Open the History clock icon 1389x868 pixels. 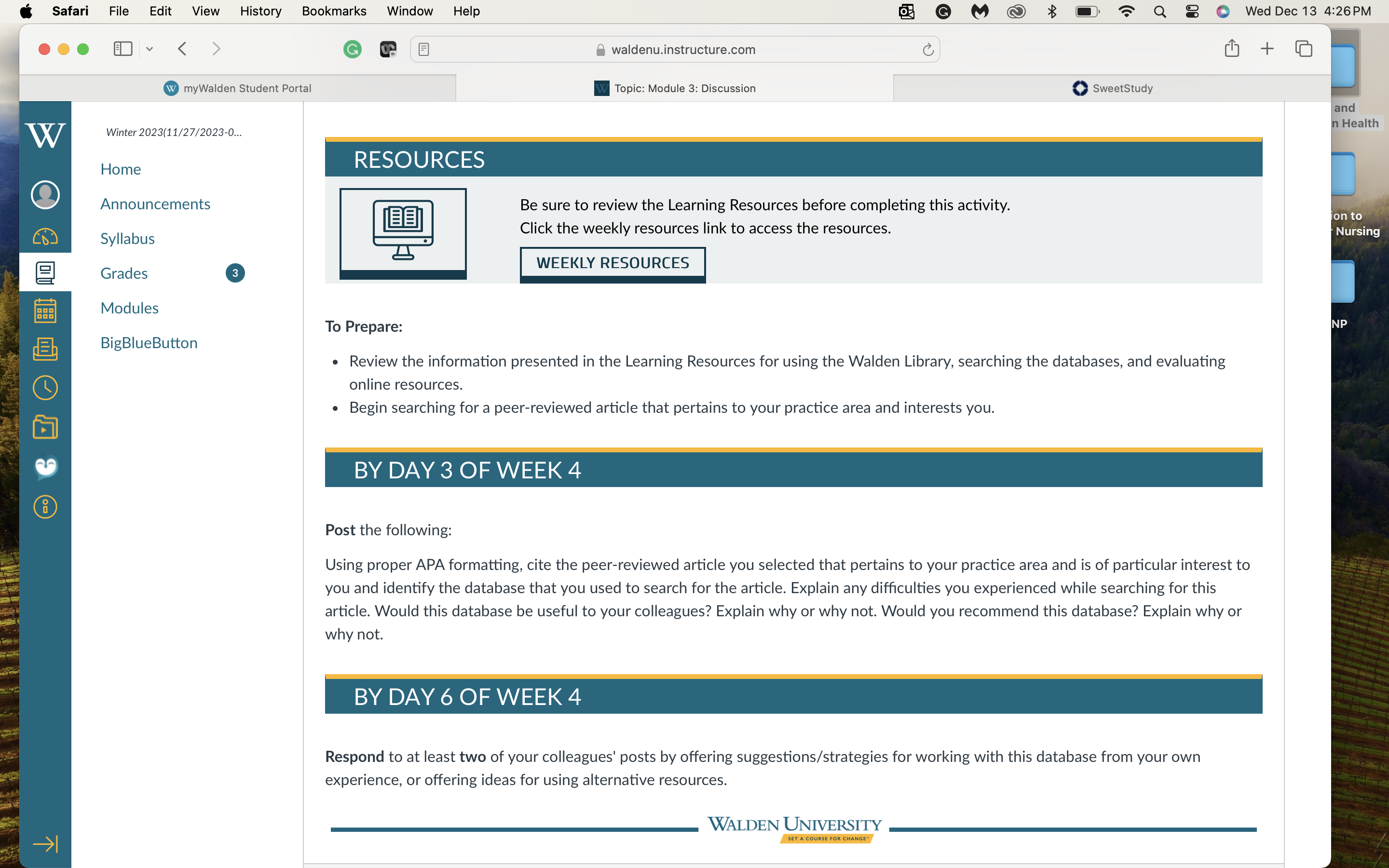click(45, 388)
